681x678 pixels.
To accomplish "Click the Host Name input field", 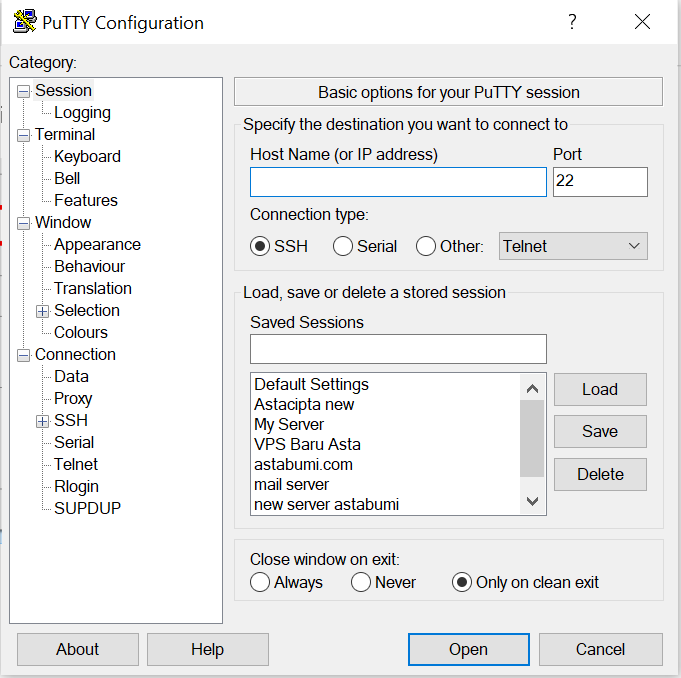I will point(398,182).
